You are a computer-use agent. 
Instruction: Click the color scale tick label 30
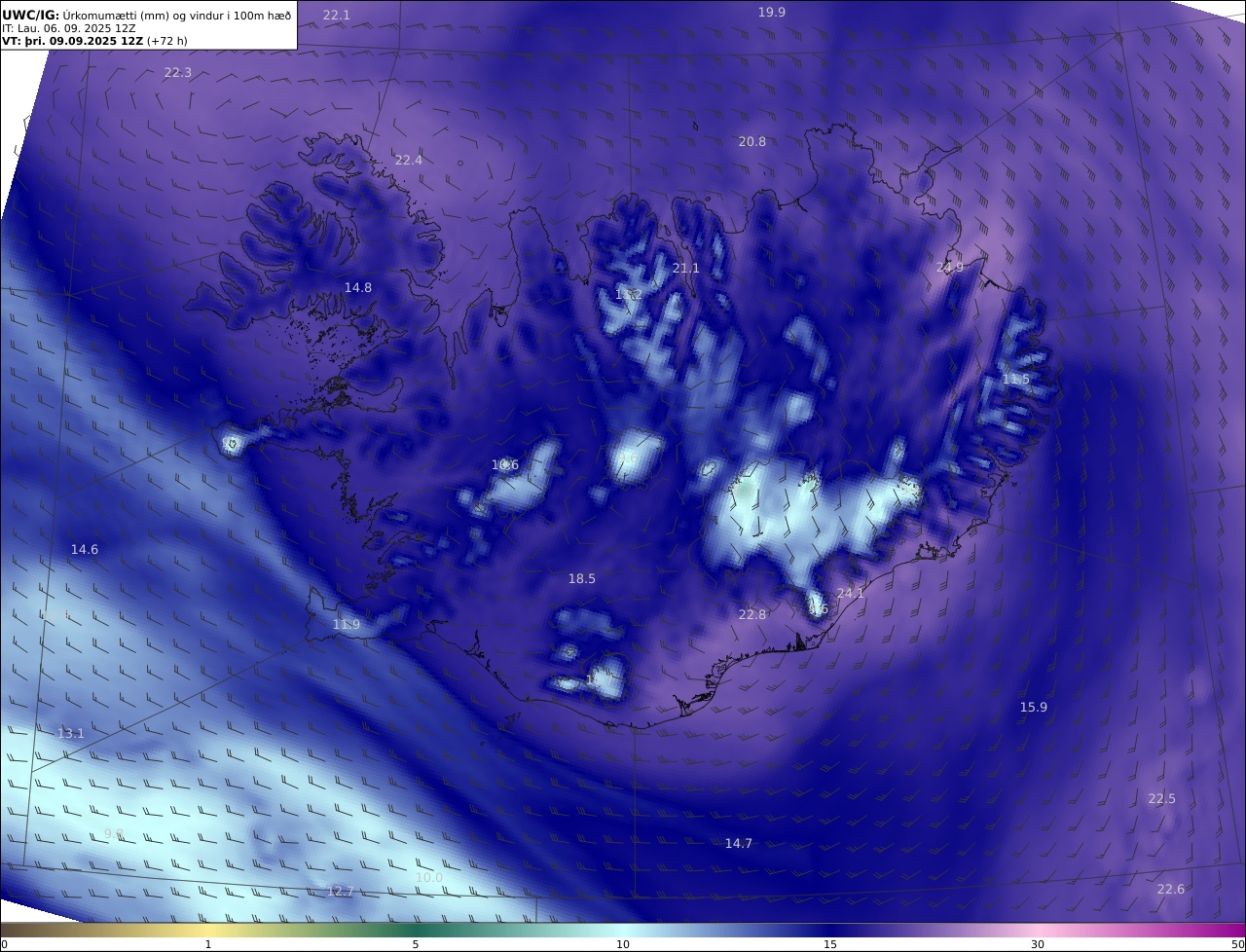(x=1038, y=945)
